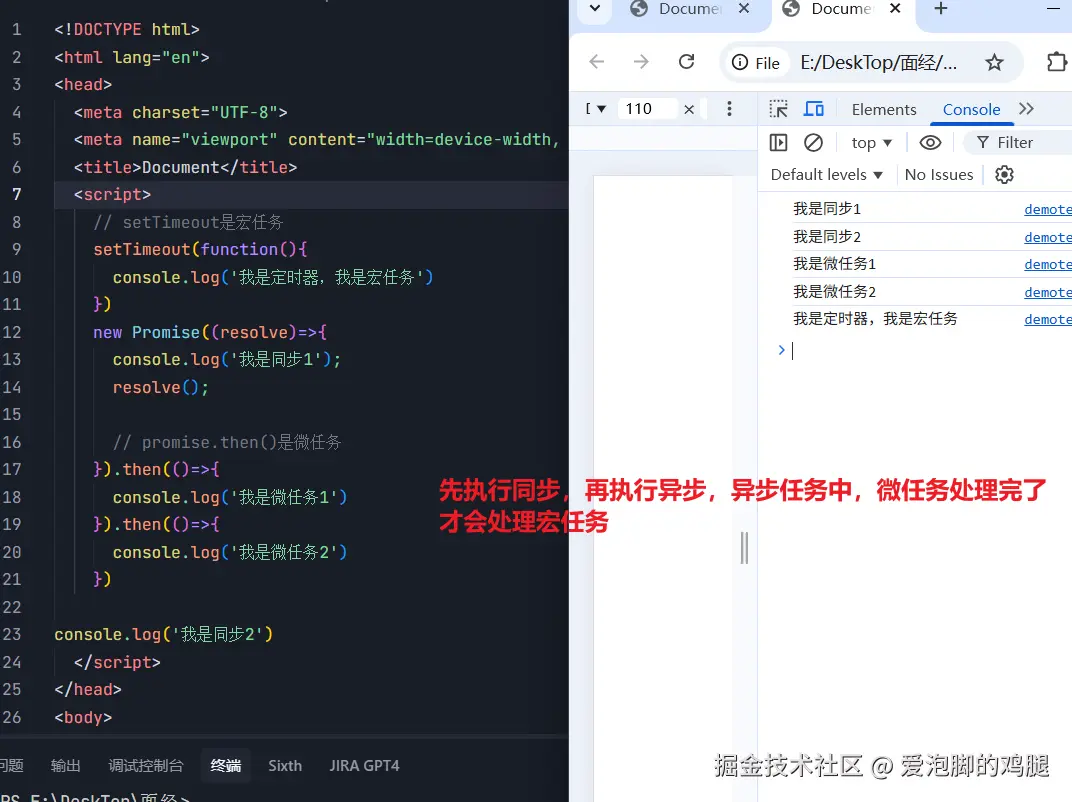Select the second Document tab
This screenshot has height=802, width=1072.
[841, 9]
